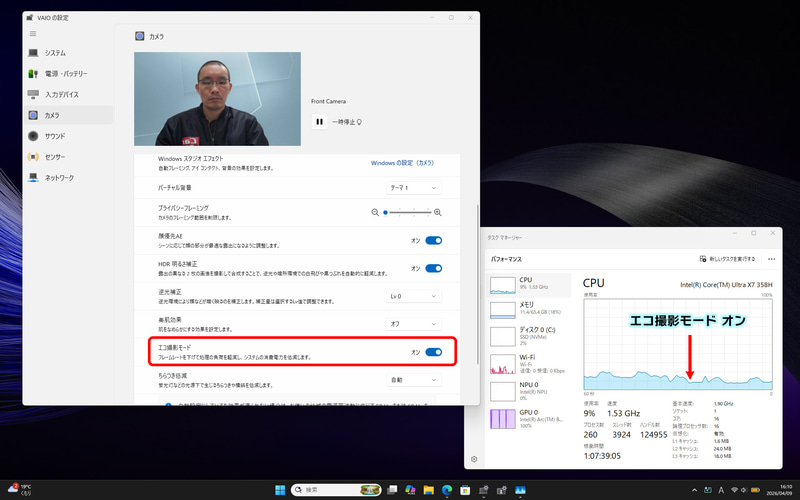Screen dimensions: 800x500
Task: Select Wi-Fi in Task Manager performance list
Action: tap(530, 364)
